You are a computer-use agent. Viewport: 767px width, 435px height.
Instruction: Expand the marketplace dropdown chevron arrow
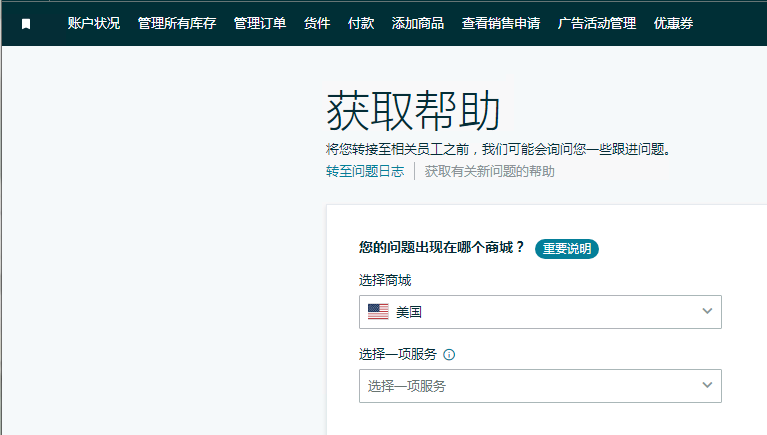pyautogui.click(x=708, y=311)
